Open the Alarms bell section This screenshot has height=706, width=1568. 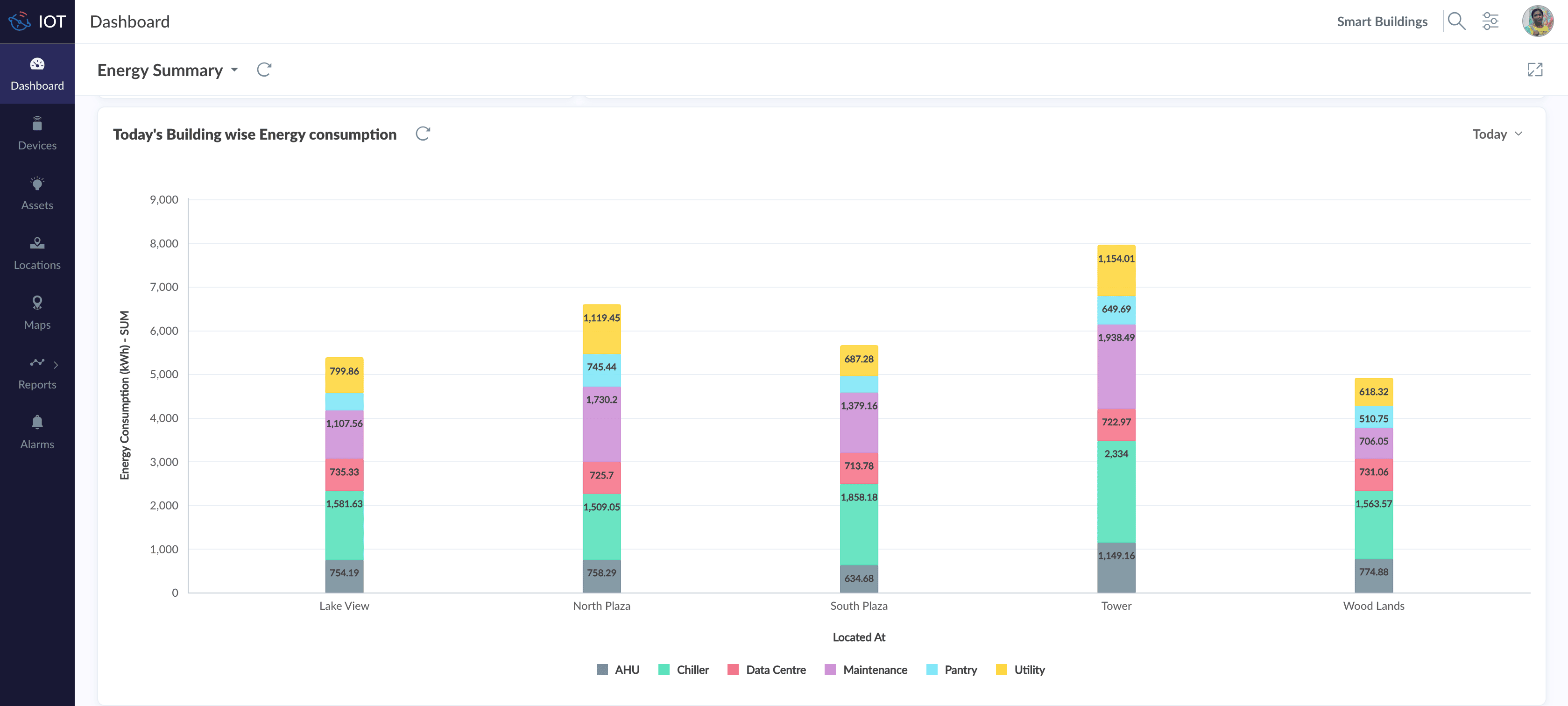click(37, 432)
